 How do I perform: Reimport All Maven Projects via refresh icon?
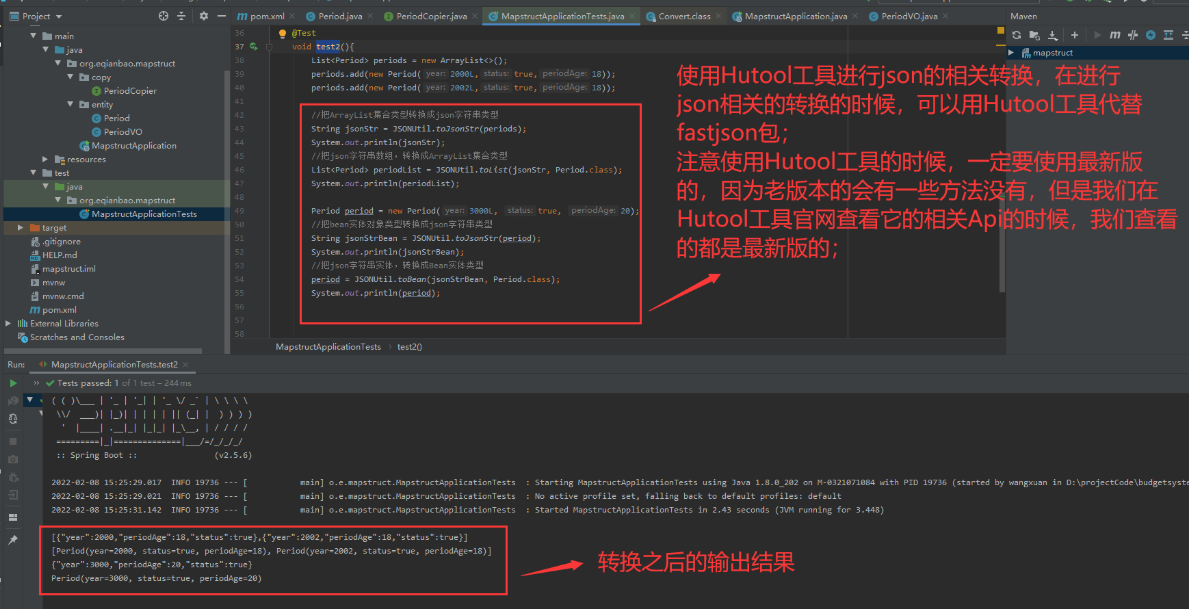pyautogui.click(x=1016, y=35)
